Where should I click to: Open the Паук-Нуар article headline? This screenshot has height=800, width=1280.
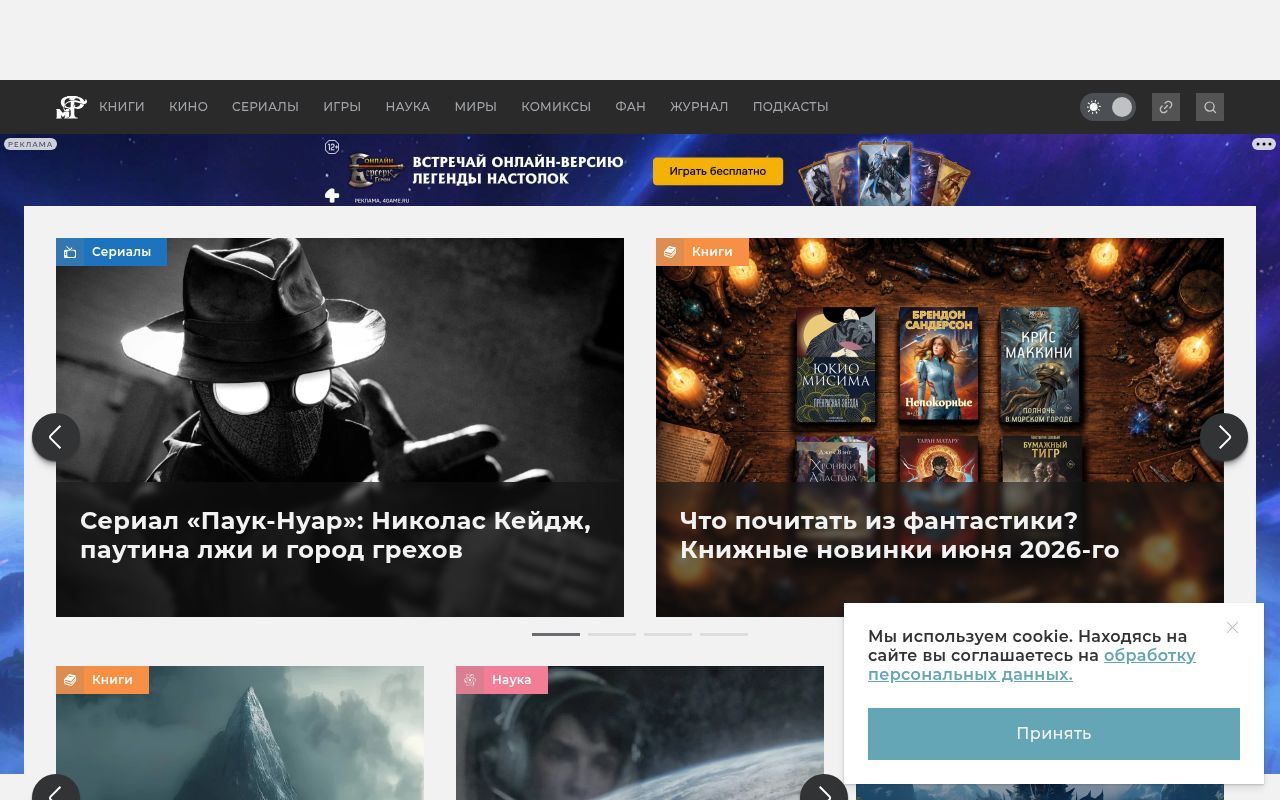pyautogui.click(x=335, y=535)
